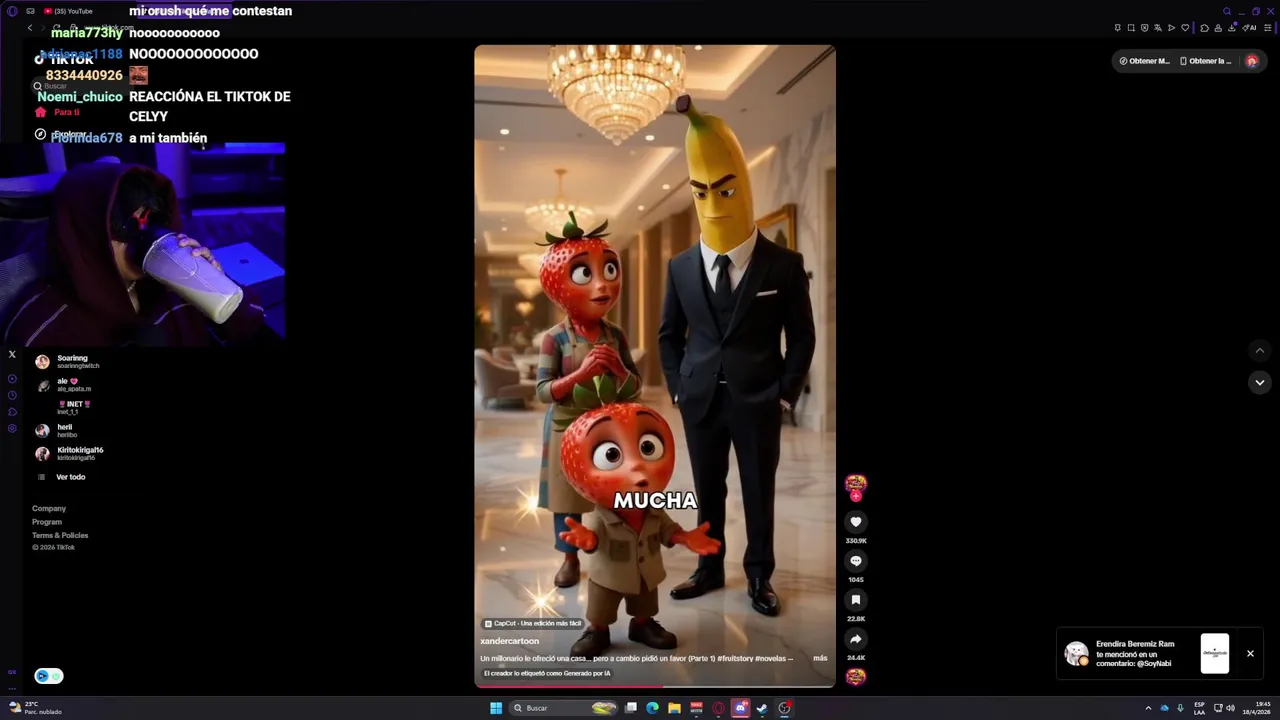Open ale followed account
Viewport: 1280px width, 720px height.
(64, 384)
